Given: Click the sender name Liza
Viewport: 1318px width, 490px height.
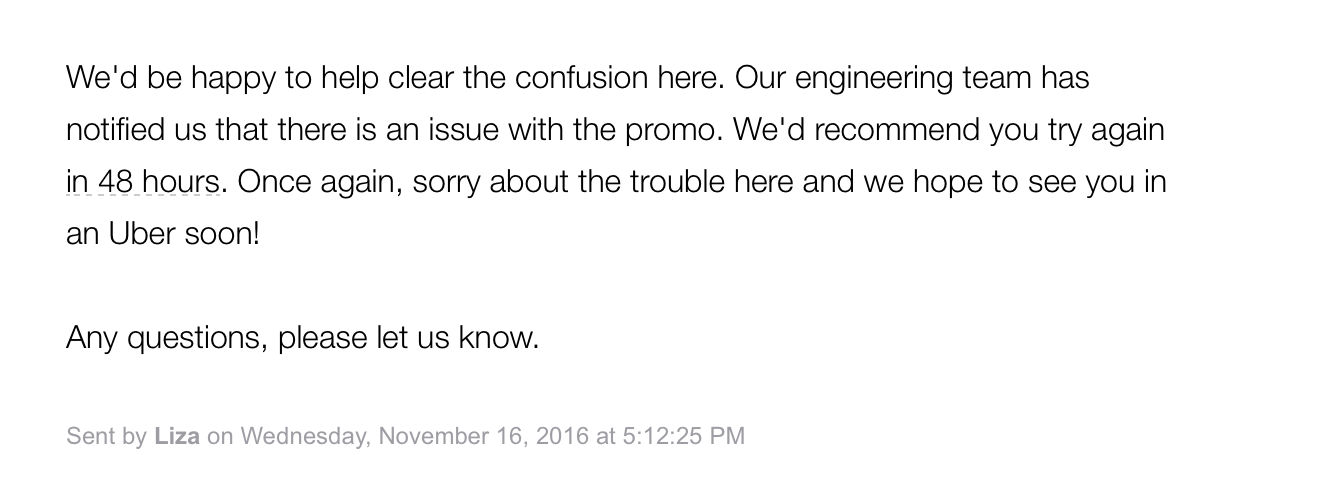Looking at the screenshot, I should coord(177,436).
